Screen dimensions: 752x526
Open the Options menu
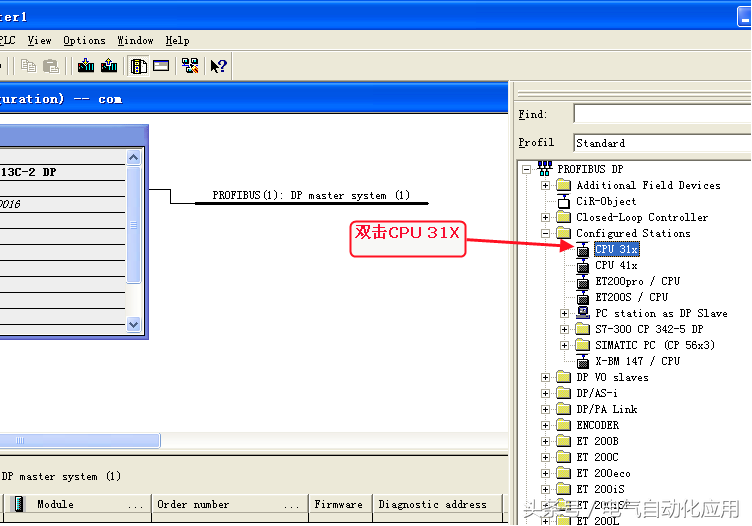[84, 40]
